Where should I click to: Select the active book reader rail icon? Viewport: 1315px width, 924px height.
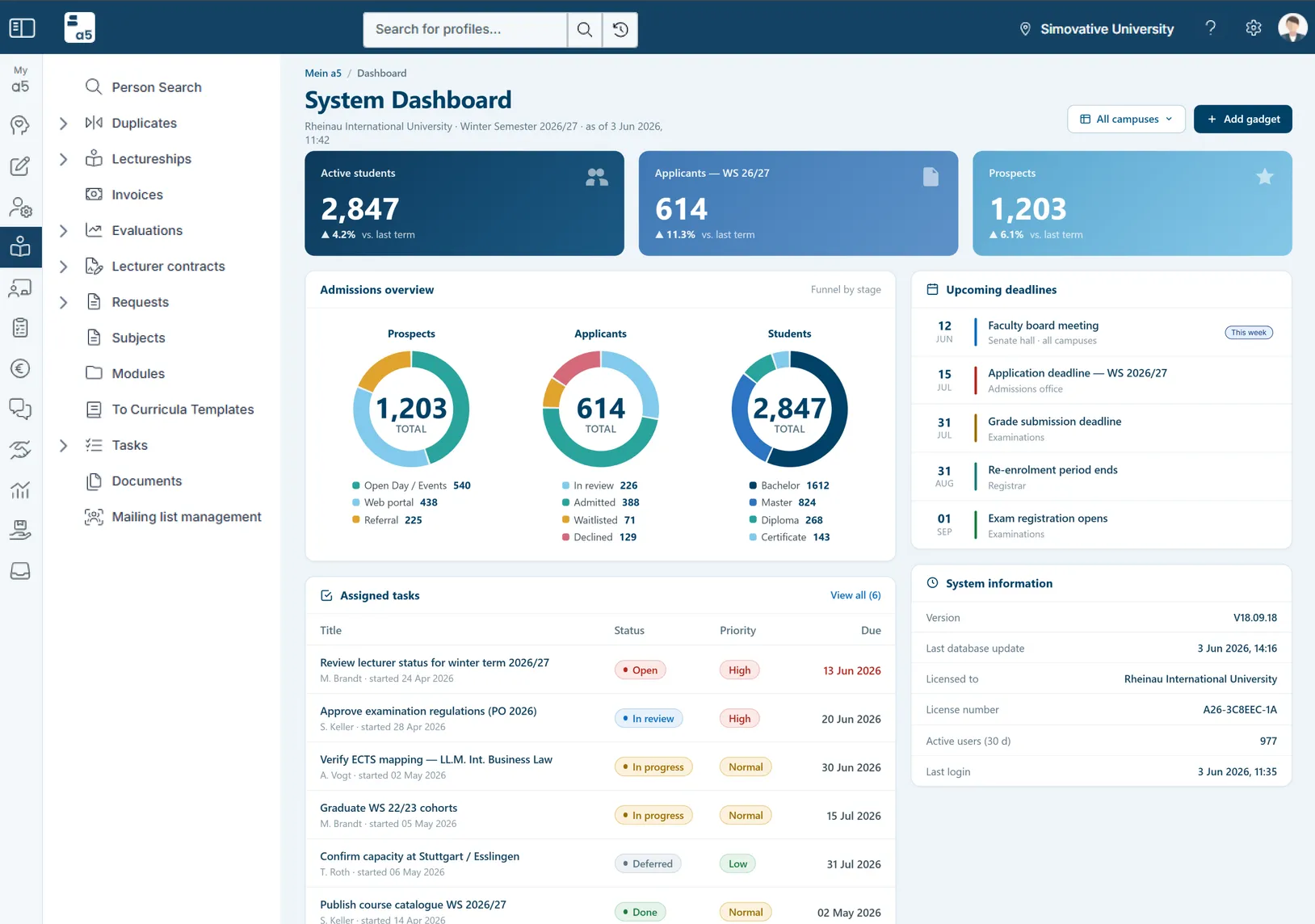(21, 247)
